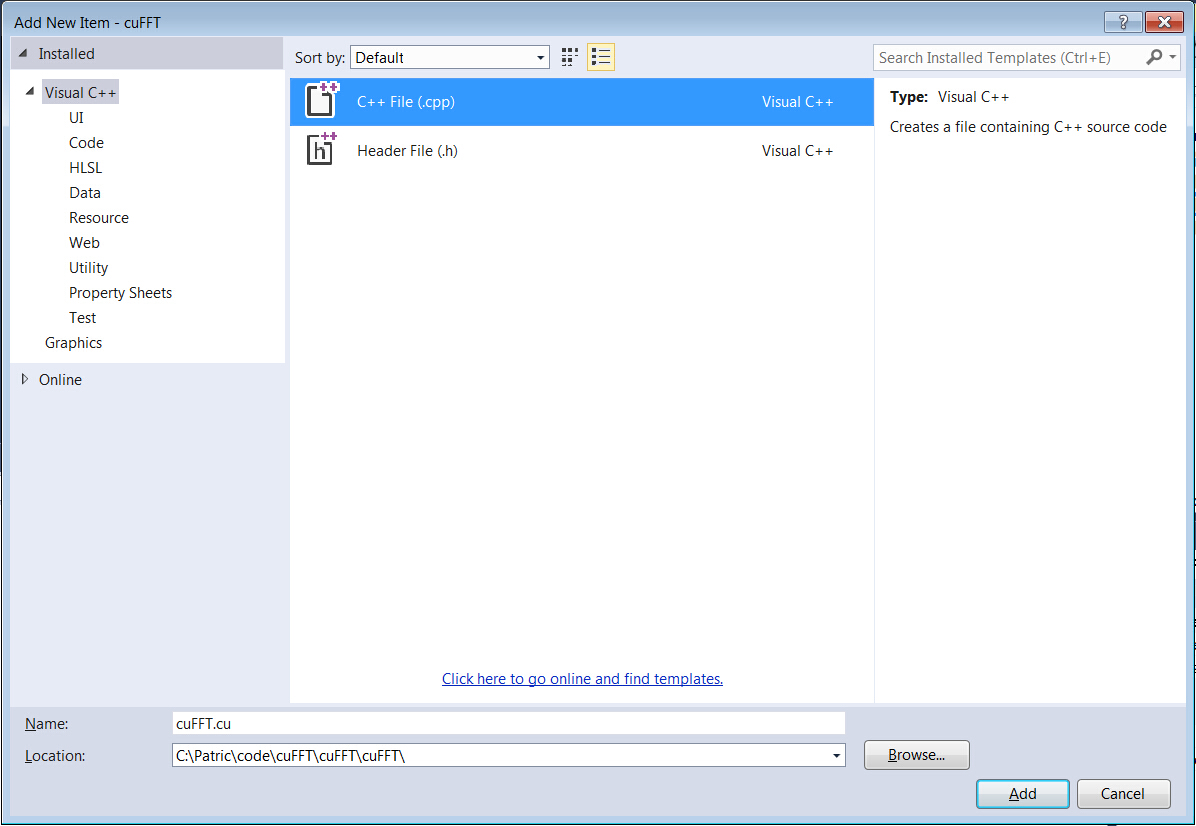Click the Name text field
This screenshot has height=826, width=1196.
(x=508, y=723)
